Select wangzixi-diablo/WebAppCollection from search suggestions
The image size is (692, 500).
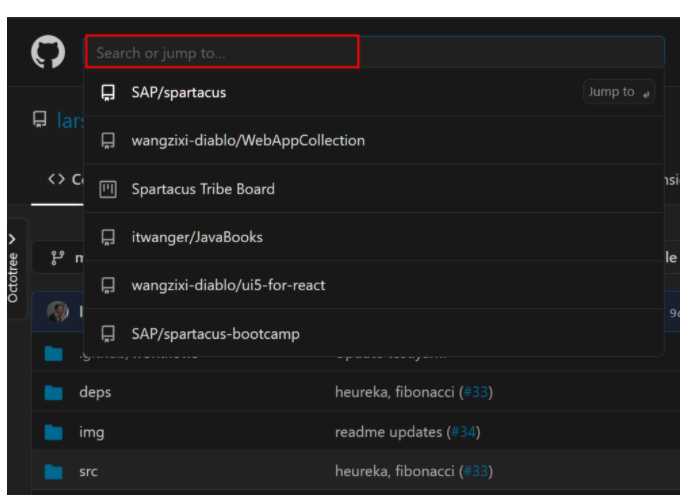tap(247, 141)
